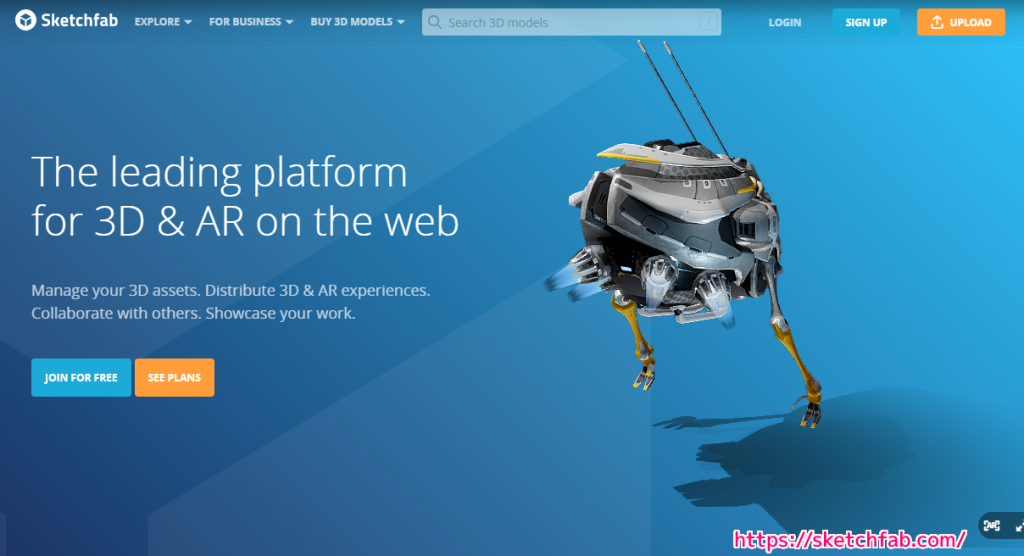Viewport: 1024px width, 556px height.
Task: Open the See Plans button
Action: (174, 378)
